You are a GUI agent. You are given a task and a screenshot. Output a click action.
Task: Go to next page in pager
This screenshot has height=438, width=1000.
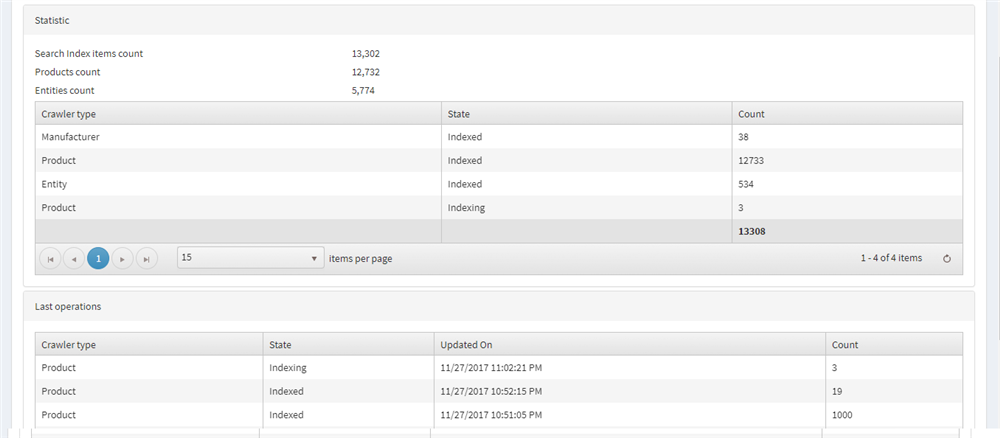click(x=122, y=259)
